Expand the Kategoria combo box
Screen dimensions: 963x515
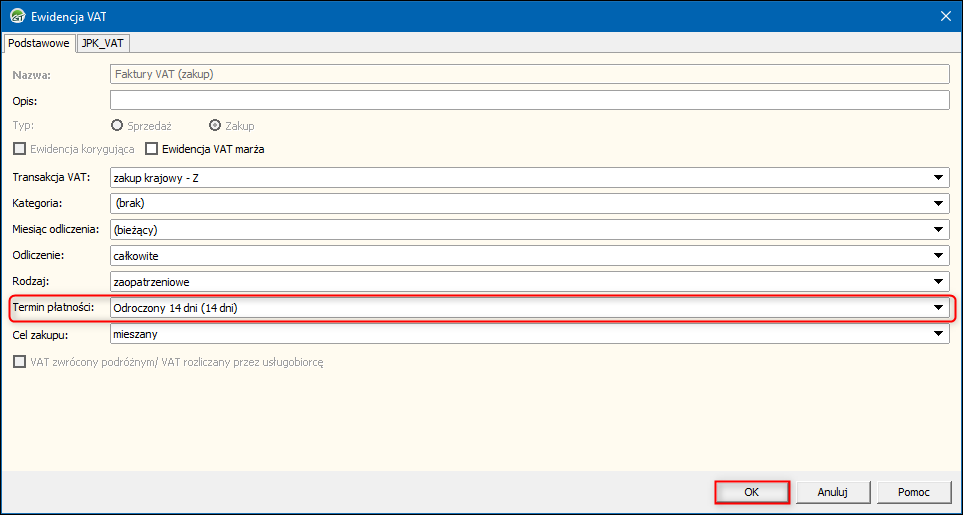click(530, 203)
